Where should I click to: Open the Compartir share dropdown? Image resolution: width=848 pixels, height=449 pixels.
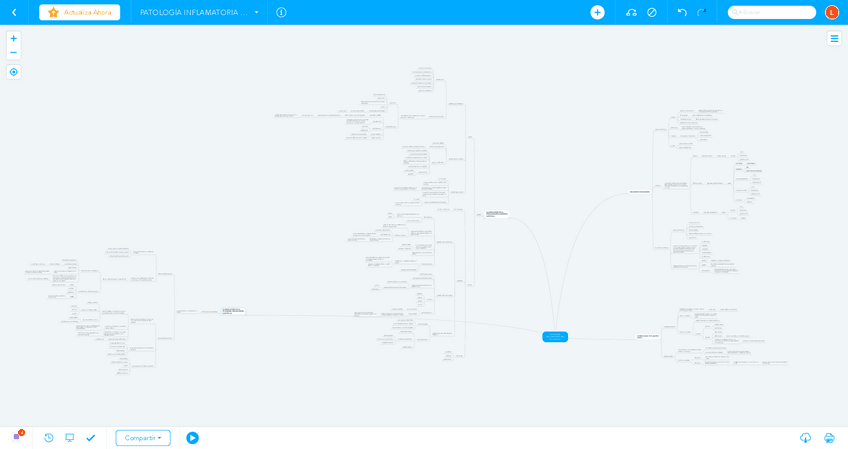point(143,438)
